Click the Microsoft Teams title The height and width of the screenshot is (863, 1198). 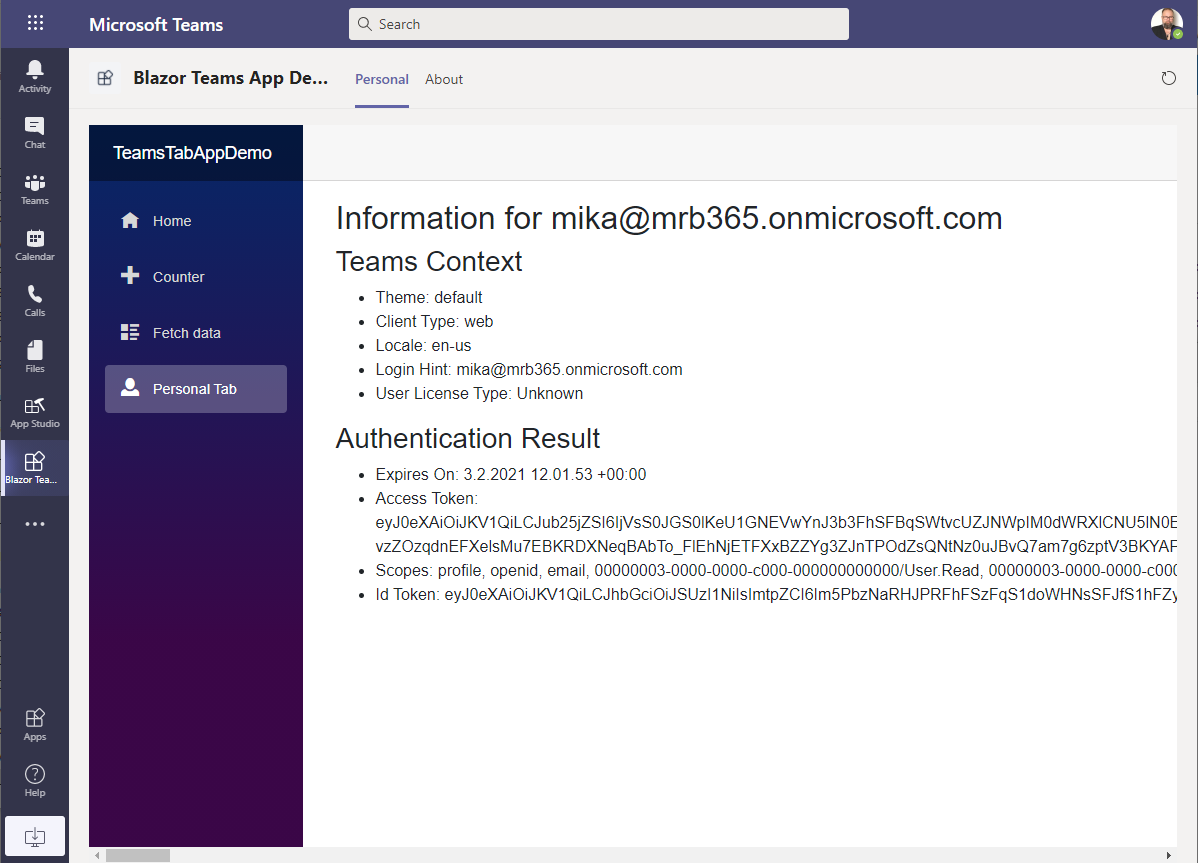coord(156,24)
